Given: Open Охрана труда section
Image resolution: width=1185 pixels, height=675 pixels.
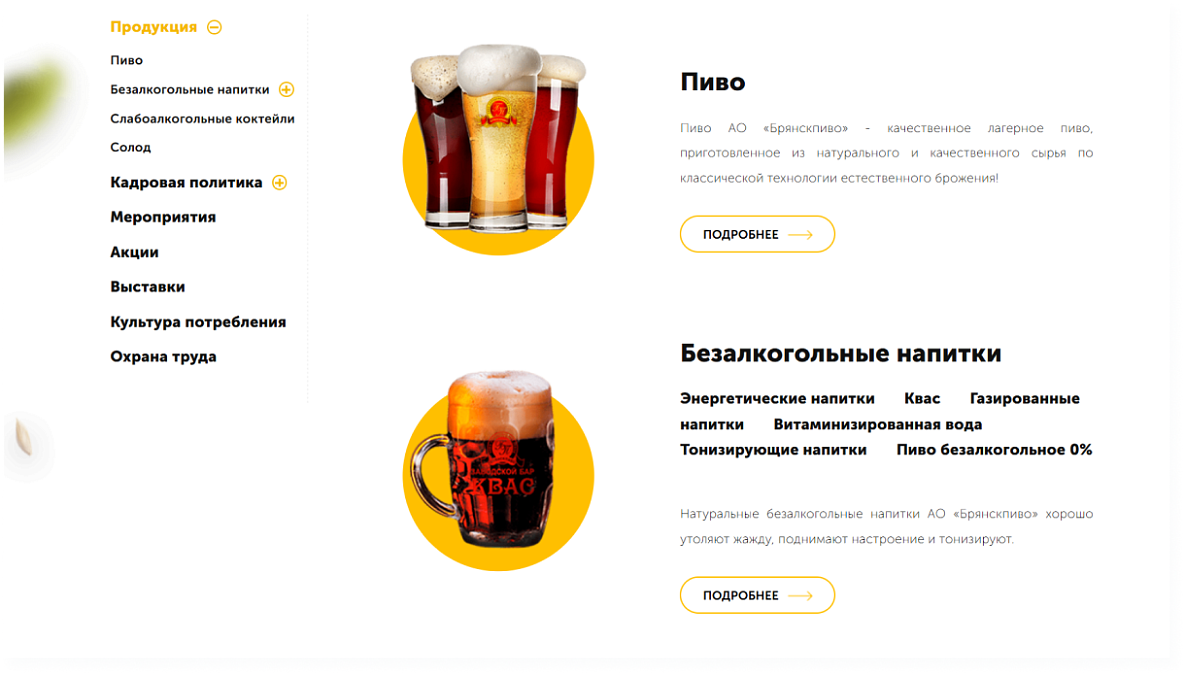Looking at the screenshot, I should pyautogui.click(x=163, y=357).
